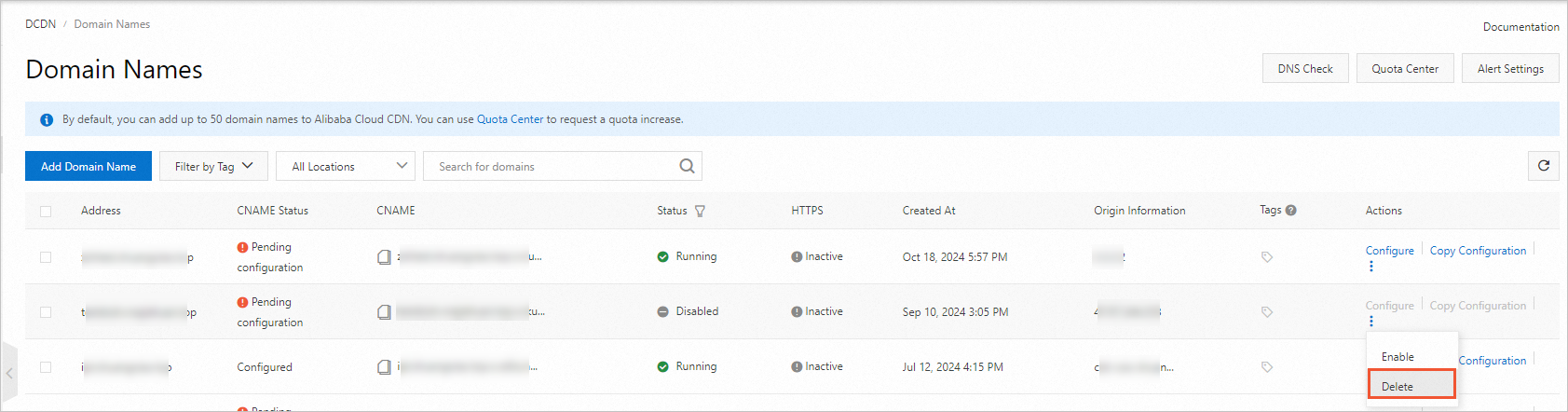Open the Filter by Tag dropdown
The width and height of the screenshot is (1568, 412).
tap(213, 166)
